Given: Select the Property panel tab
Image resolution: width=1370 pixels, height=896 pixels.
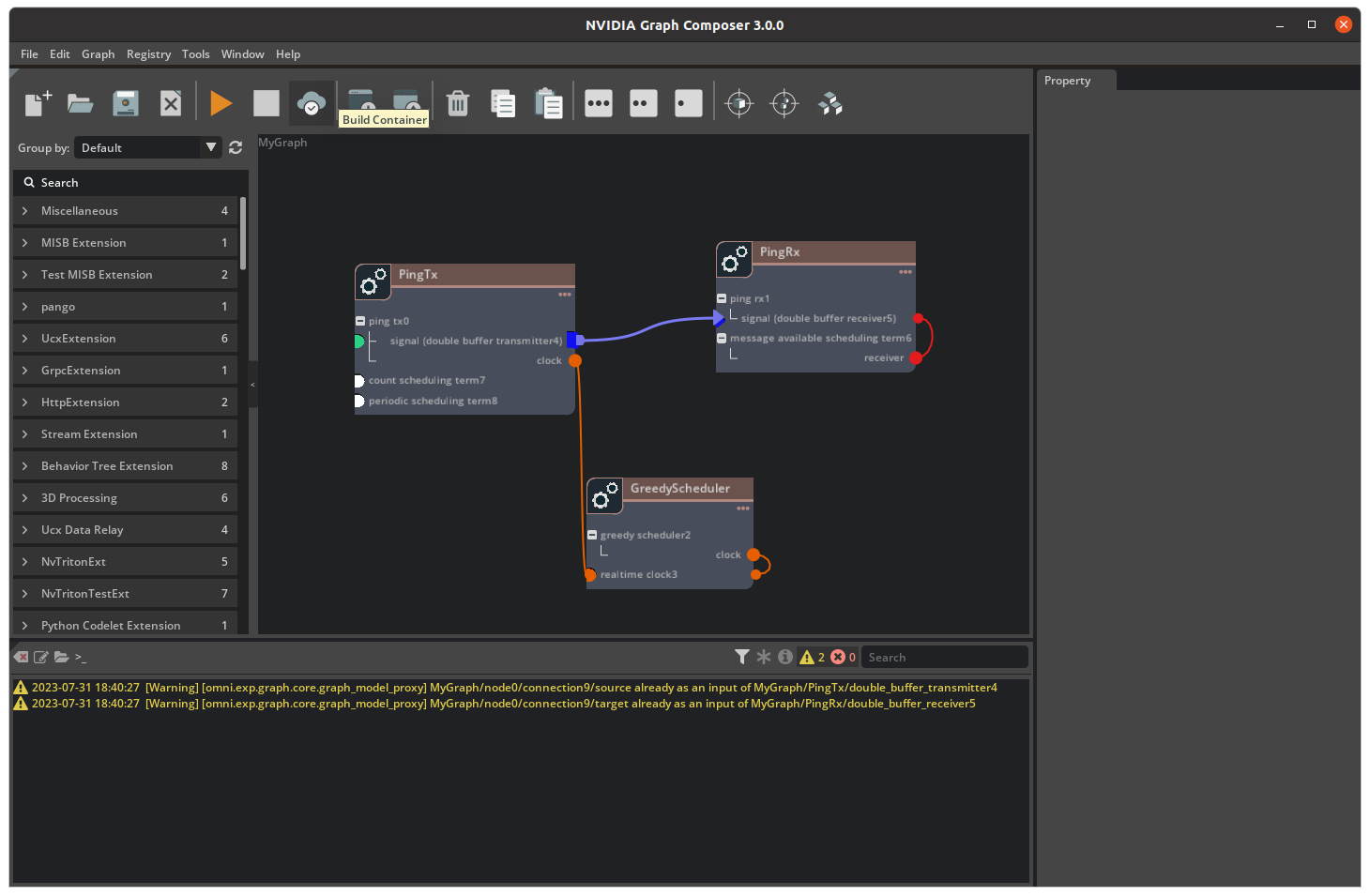Looking at the screenshot, I should (x=1076, y=81).
